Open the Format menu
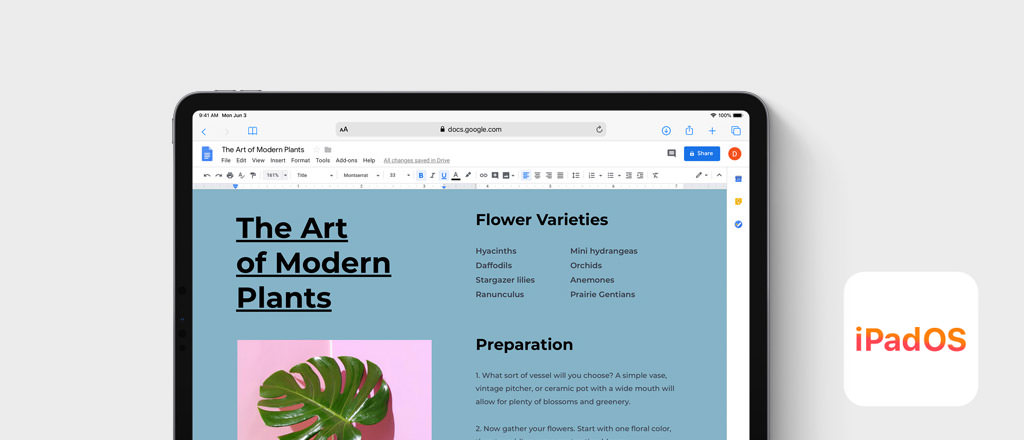The width and height of the screenshot is (1024, 440). 300,160
